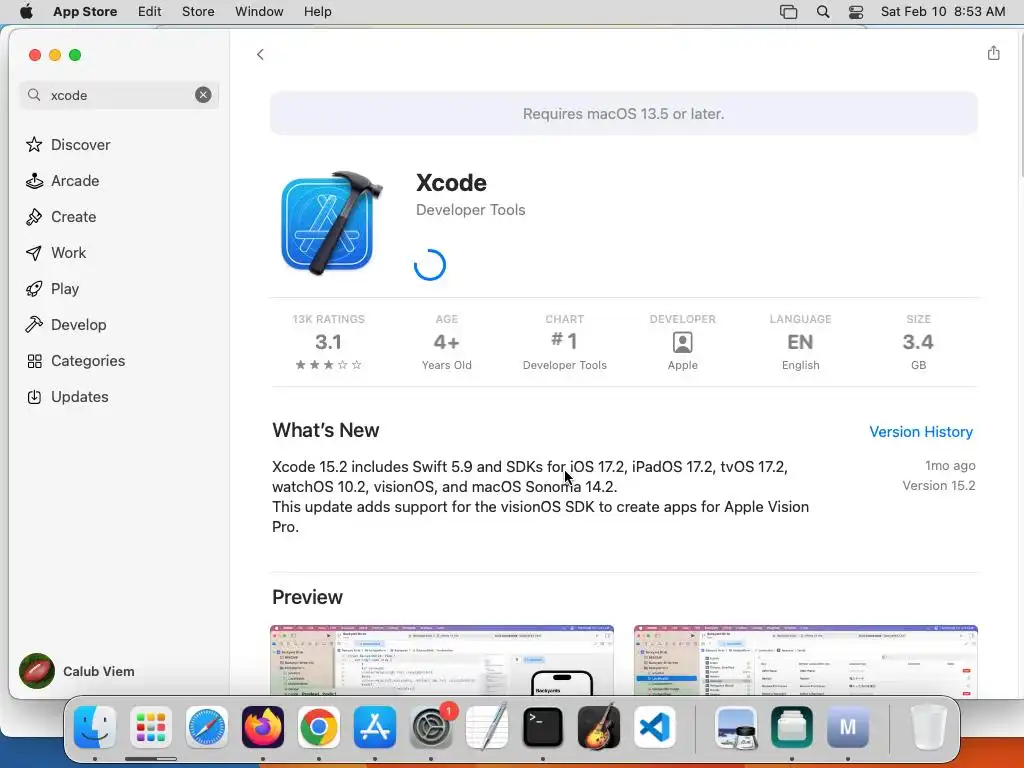Open Spotlight search in menu bar

[x=823, y=12]
